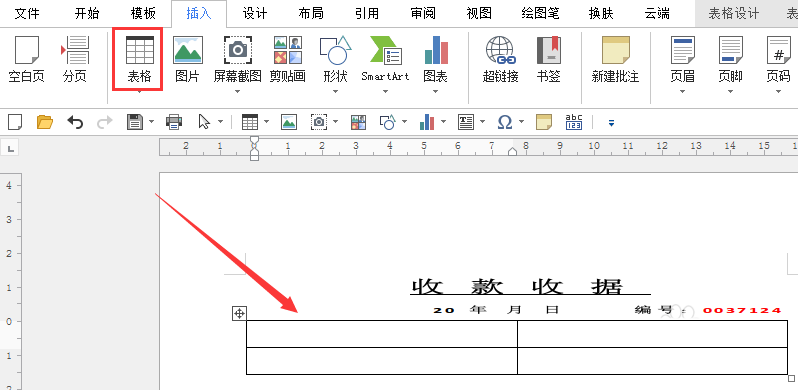Insert a blank page (空白页)
Screen dimensions: 798x390
pyautogui.click(x=26, y=59)
